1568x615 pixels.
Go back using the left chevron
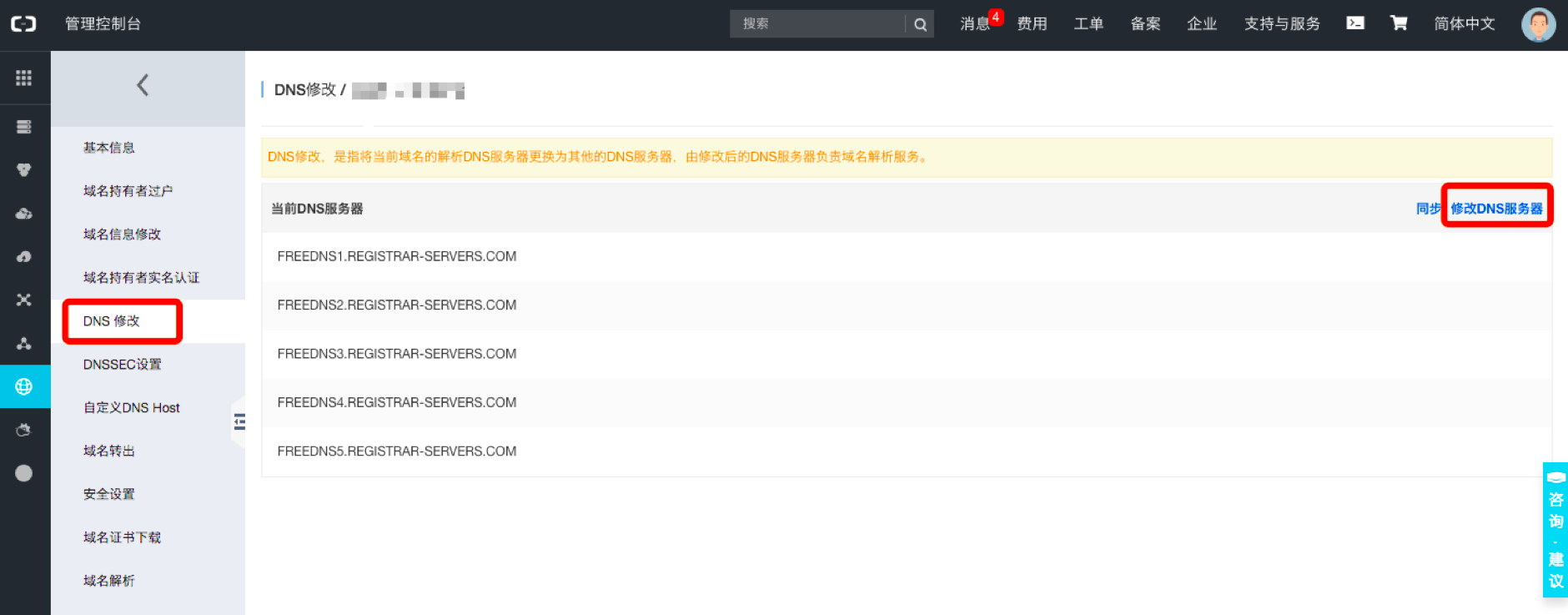pos(143,85)
